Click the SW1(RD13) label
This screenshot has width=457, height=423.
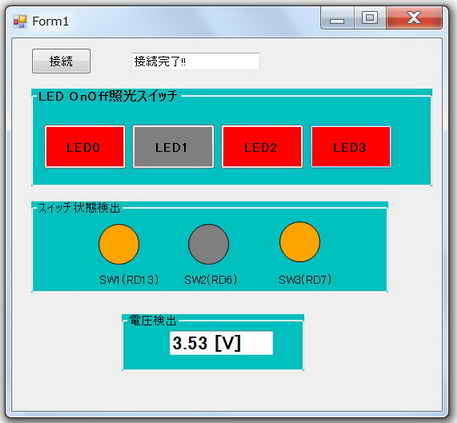point(129,280)
